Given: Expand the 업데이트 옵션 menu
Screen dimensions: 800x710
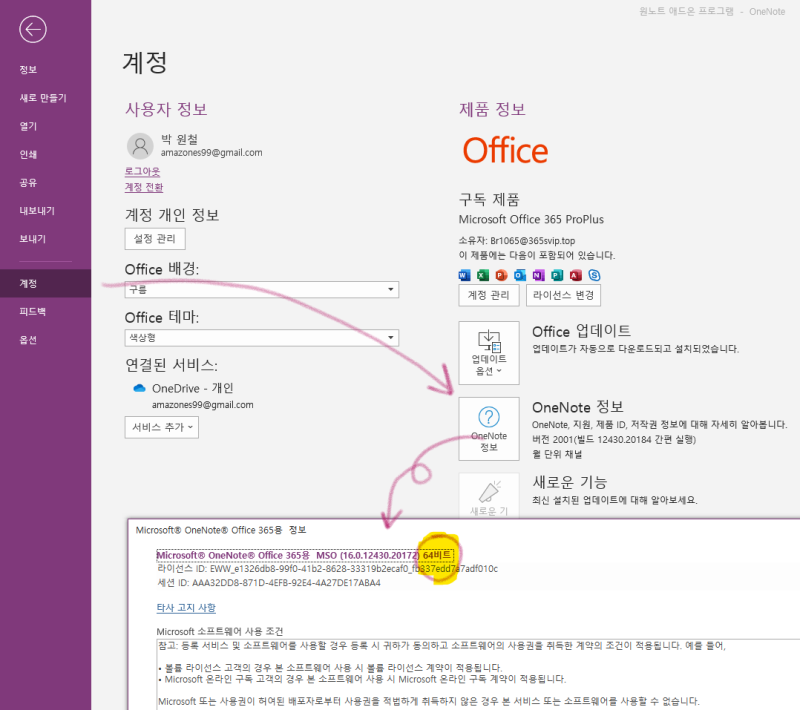Looking at the screenshot, I should coord(488,352).
